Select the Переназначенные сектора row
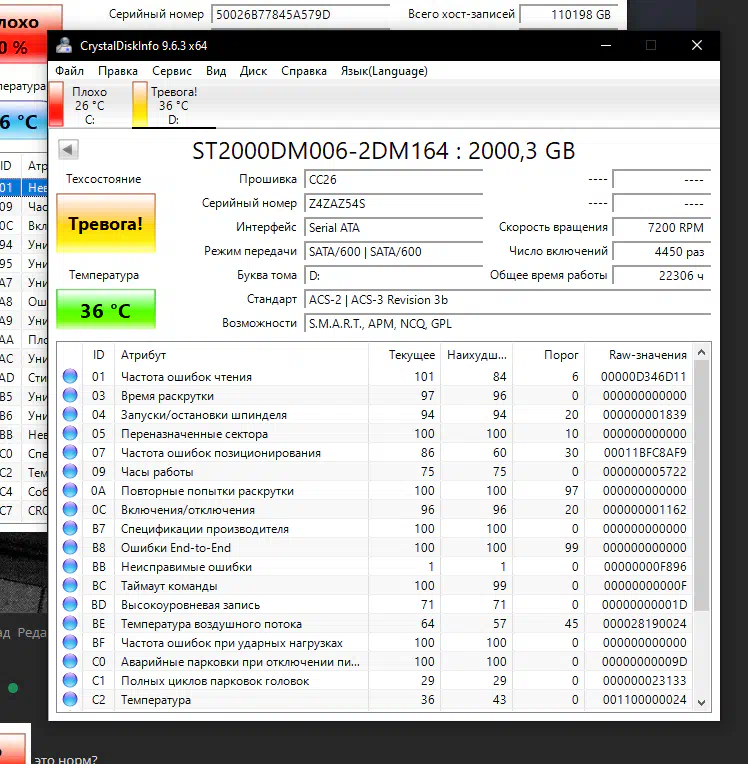Viewport: 748px width, 764px height. (375, 433)
